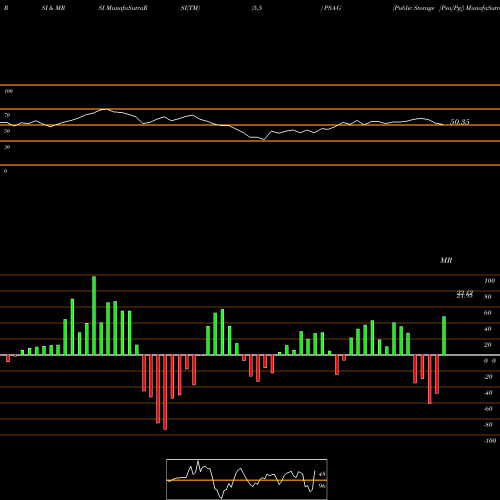Click the MR axis label 60
Screen dimensions: 500x500
(x=488, y=313)
